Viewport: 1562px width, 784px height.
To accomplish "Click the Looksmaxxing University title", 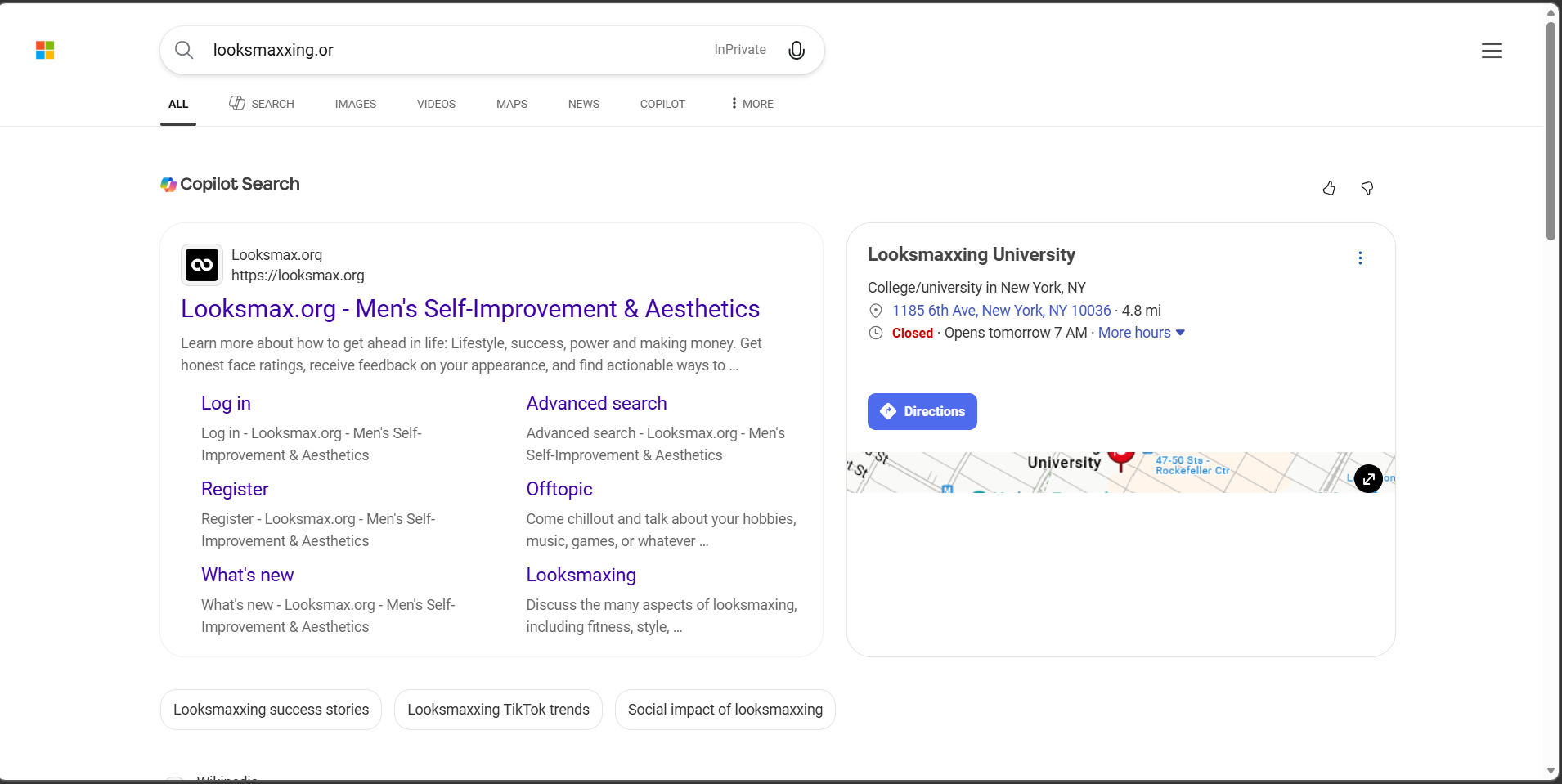I will [972, 254].
